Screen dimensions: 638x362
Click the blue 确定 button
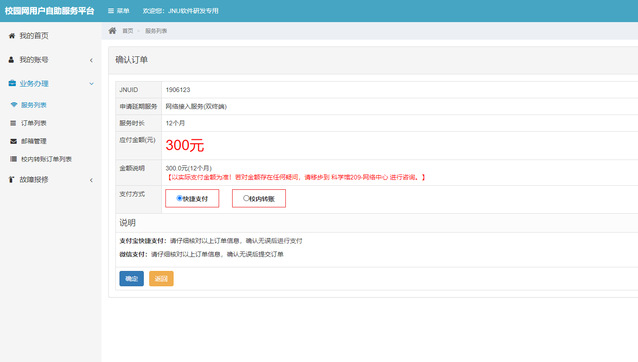(131, 279)
